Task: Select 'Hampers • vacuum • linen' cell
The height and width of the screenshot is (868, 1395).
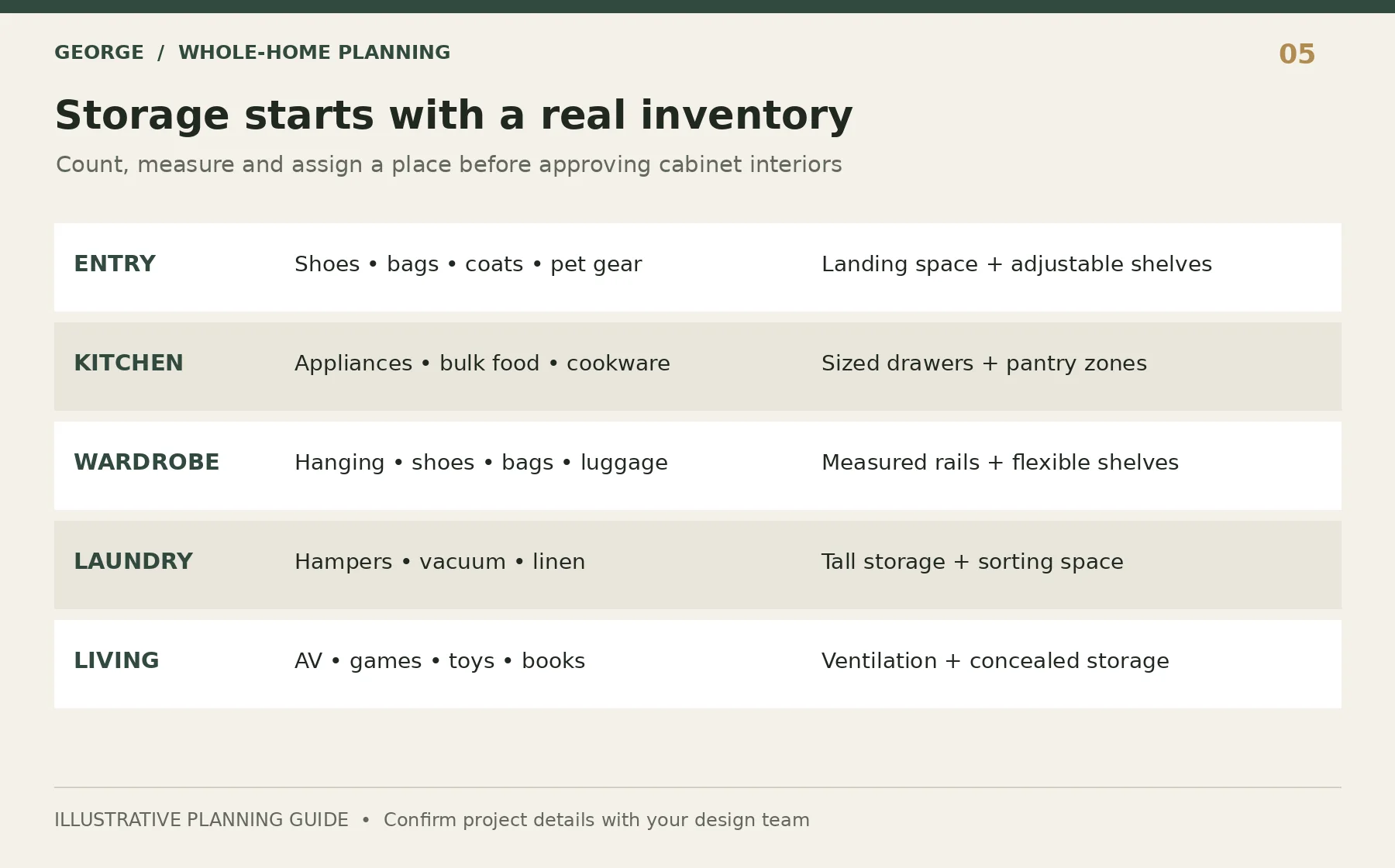Action: coord(440,562)
